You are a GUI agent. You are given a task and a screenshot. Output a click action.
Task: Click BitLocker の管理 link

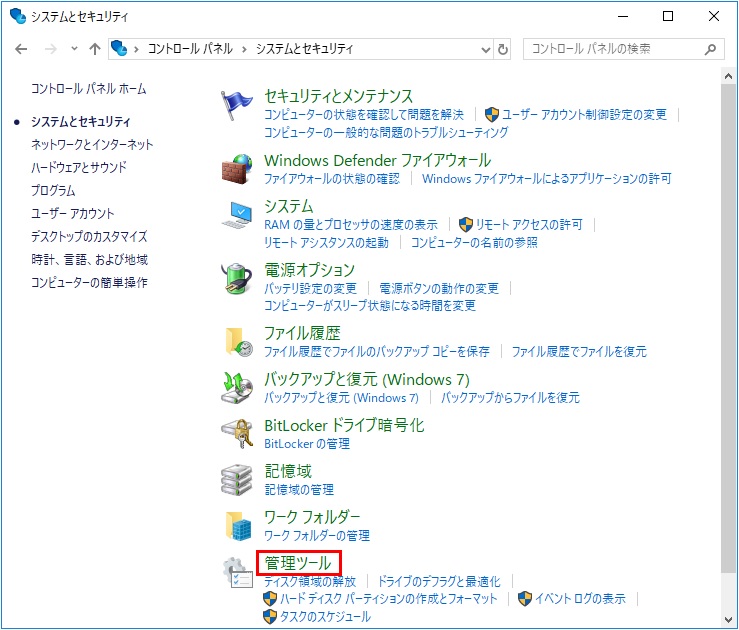307,444
